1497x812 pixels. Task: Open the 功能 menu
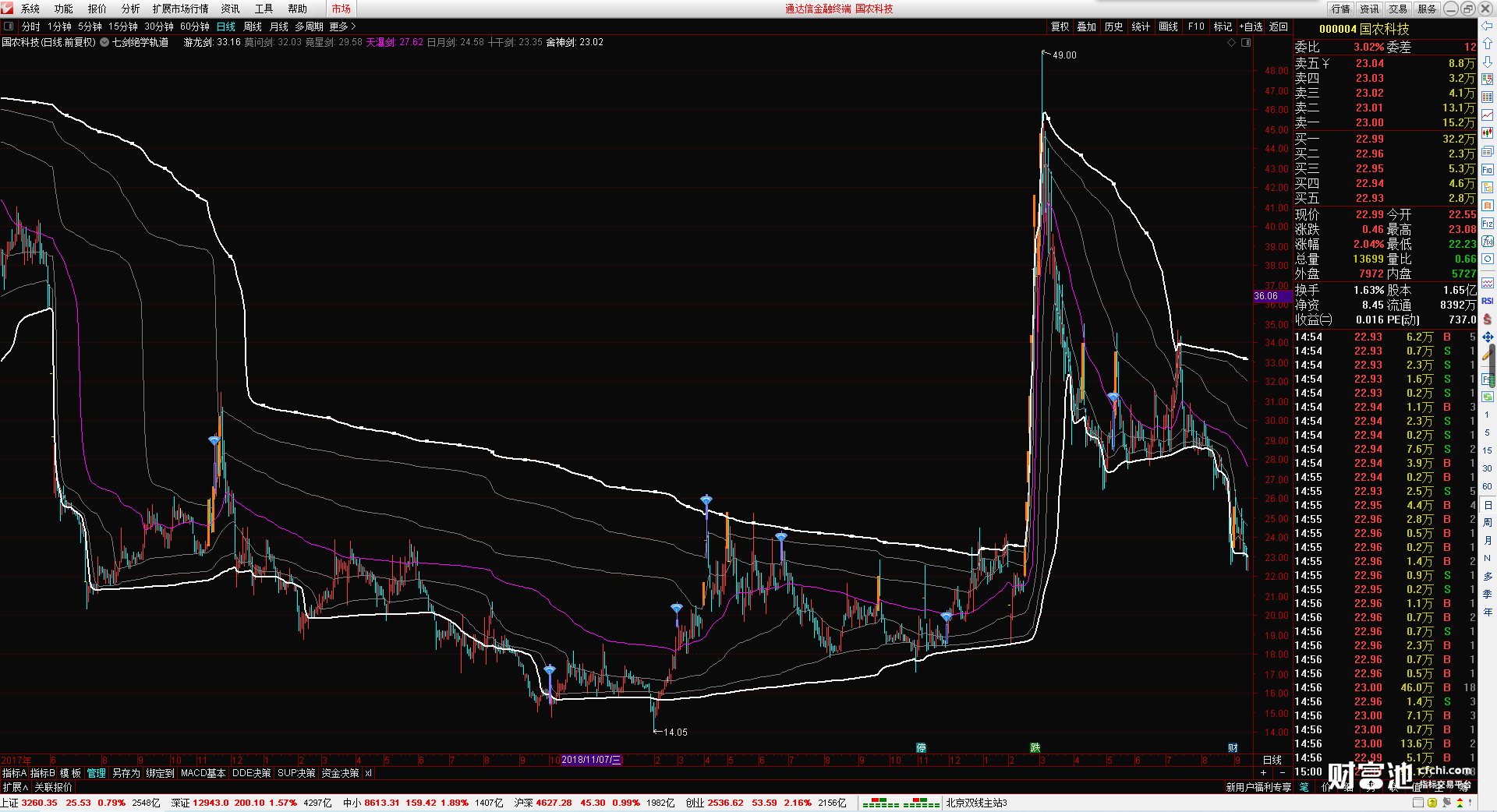coord(64,9)
